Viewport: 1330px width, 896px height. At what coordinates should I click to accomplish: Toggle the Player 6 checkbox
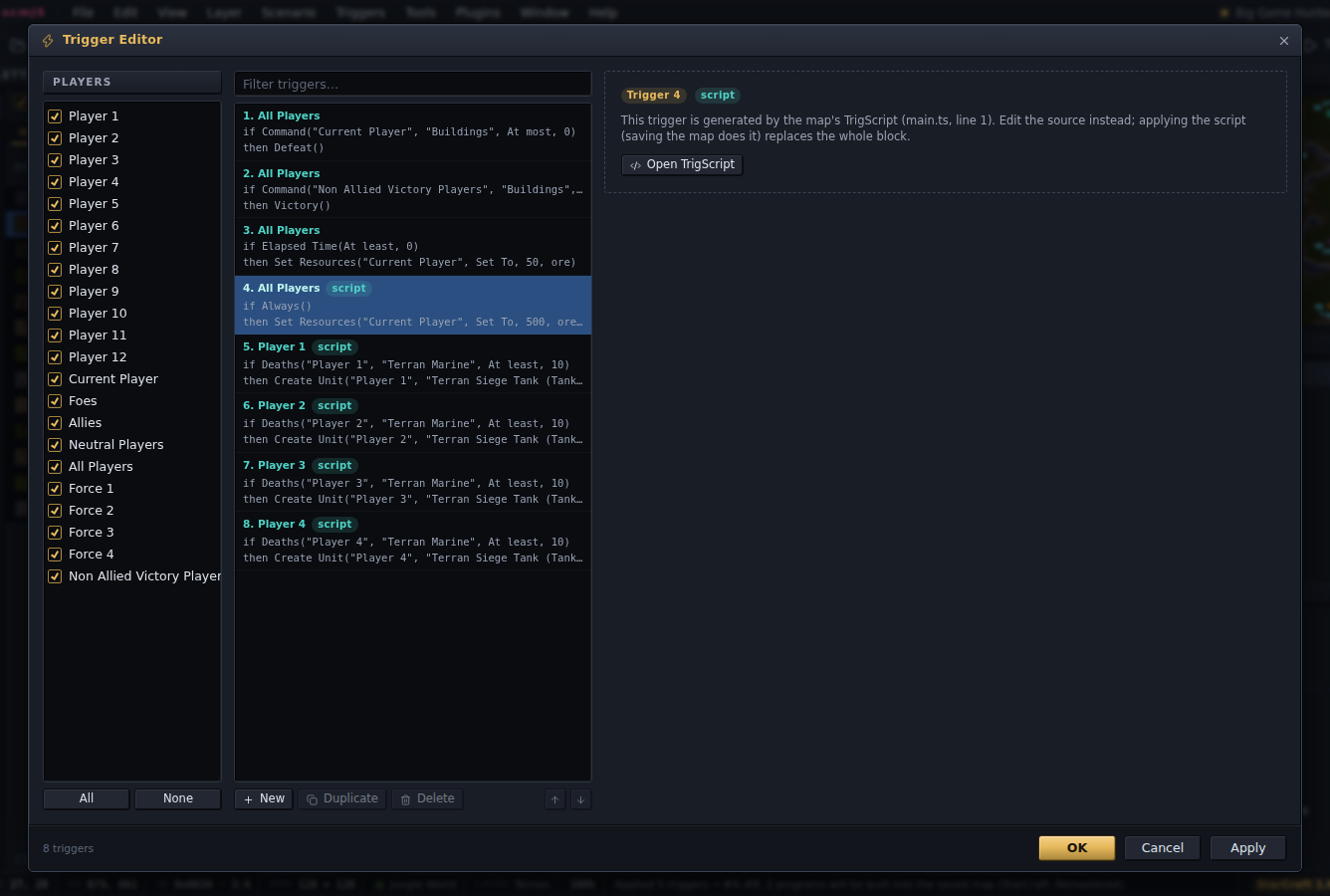tap(55, 226)
